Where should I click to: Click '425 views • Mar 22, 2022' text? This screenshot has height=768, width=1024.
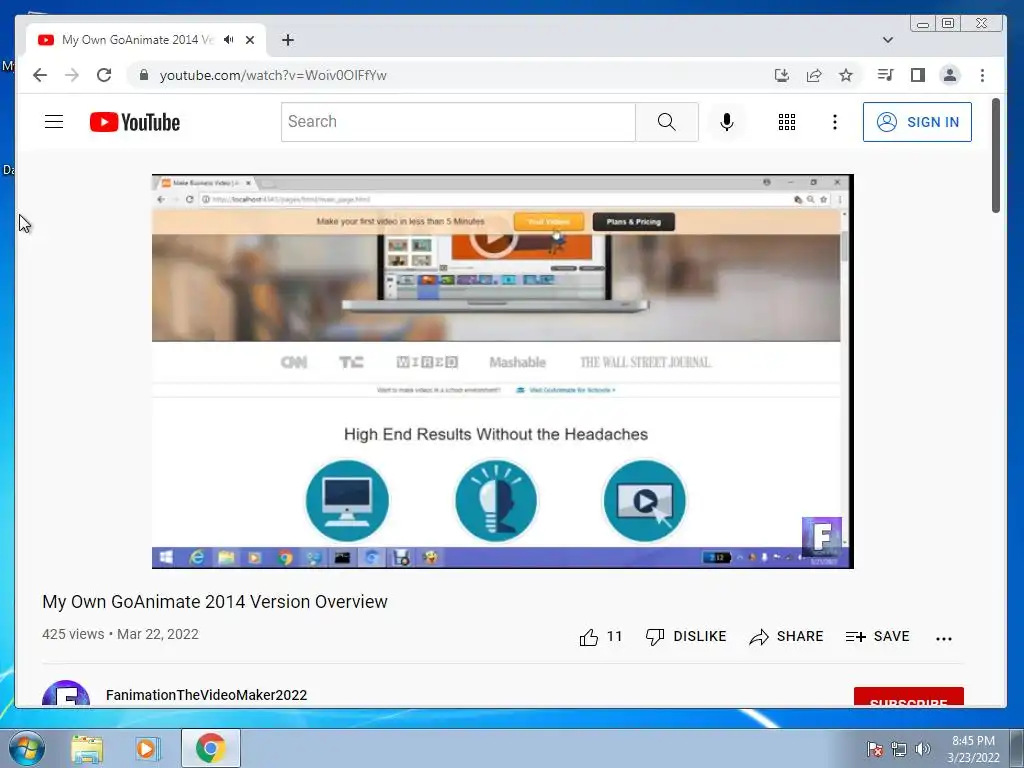pyautogui.click(x=120, y=634)
